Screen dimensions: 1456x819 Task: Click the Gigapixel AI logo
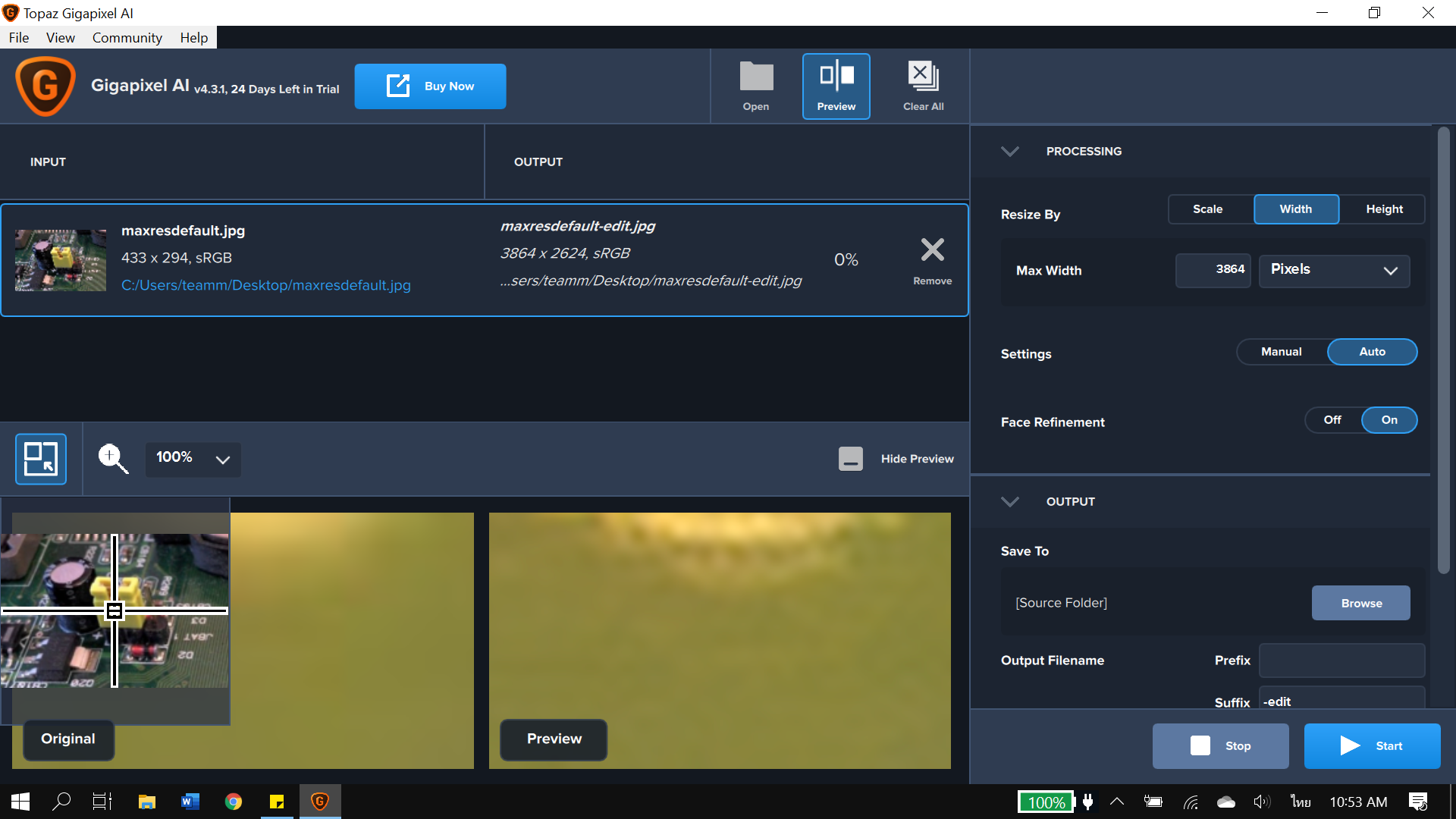click(x=45, y=86)
